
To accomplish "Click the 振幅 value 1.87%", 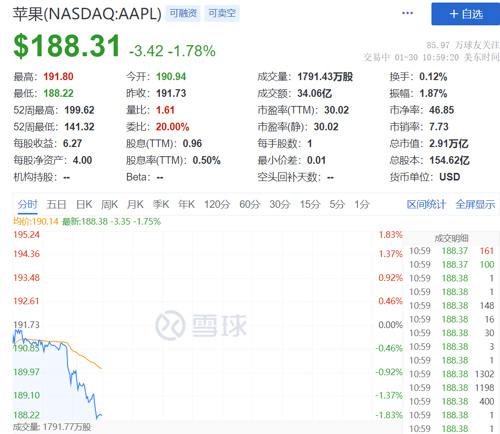I will point(433,93).
